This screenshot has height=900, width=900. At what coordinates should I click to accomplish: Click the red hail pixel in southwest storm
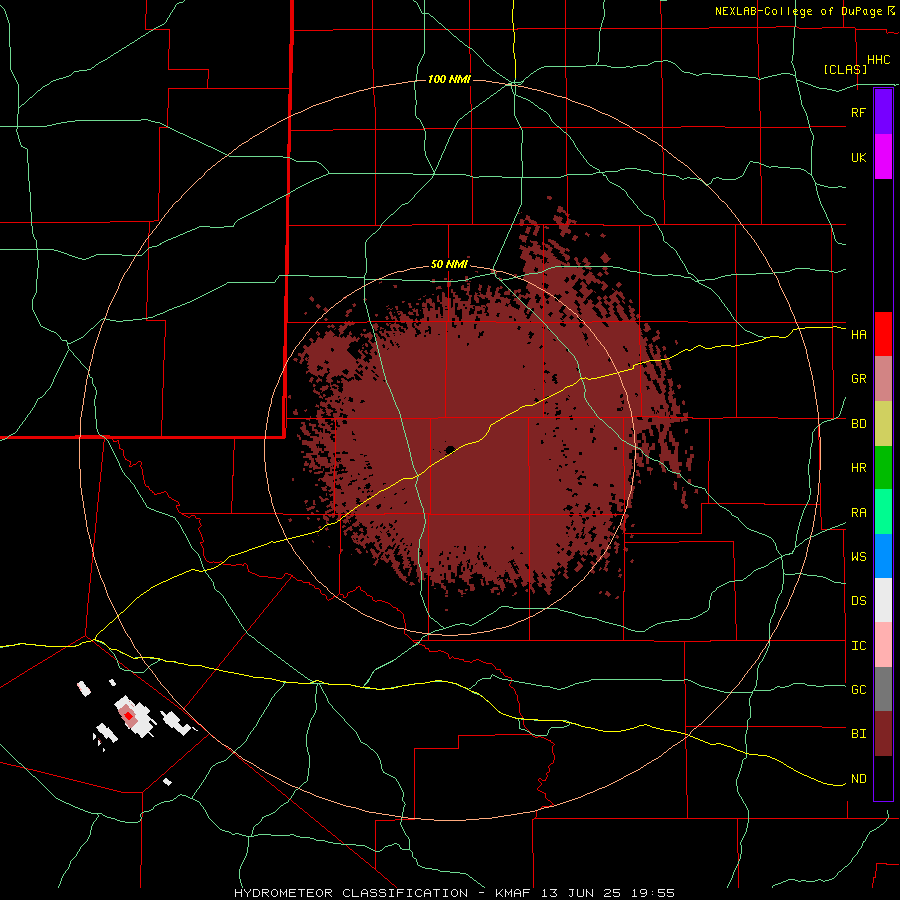pyautogui.click(x=129, y=716)
